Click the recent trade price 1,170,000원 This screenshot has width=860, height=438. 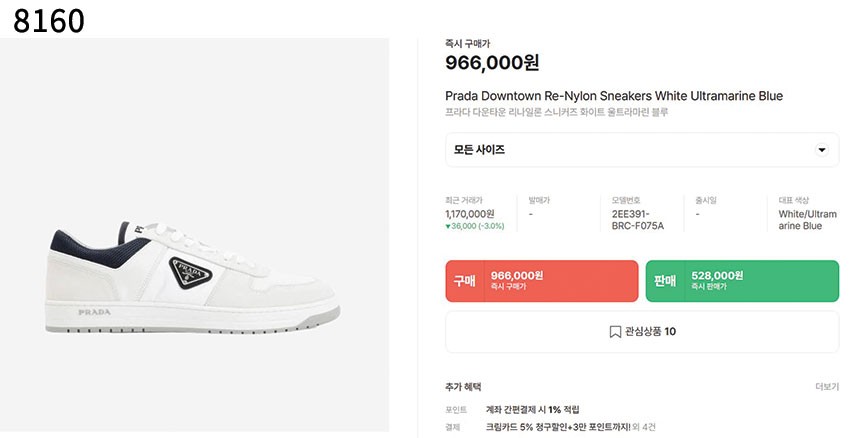tap(469, 214)
